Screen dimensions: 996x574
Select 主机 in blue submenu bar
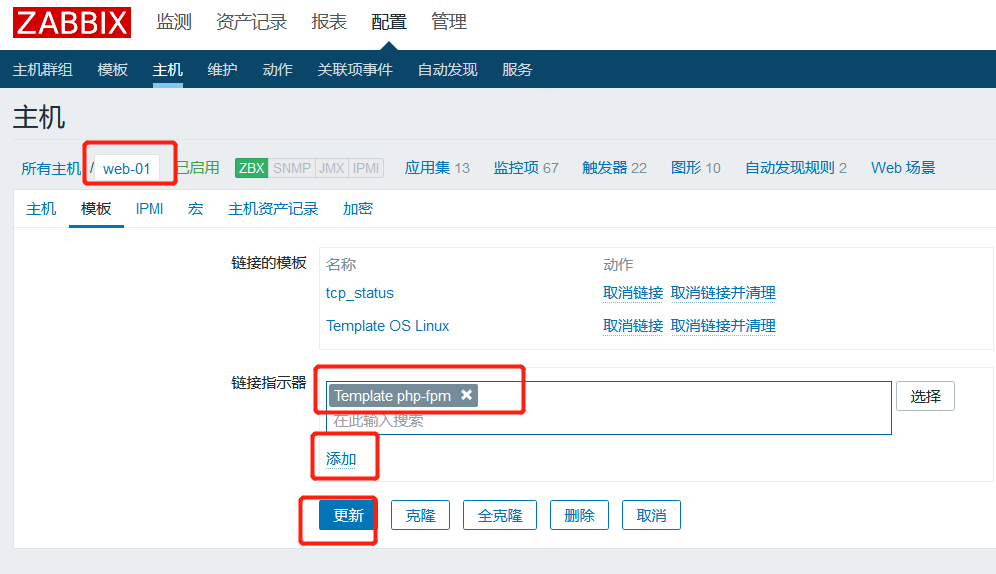[168, 70]
